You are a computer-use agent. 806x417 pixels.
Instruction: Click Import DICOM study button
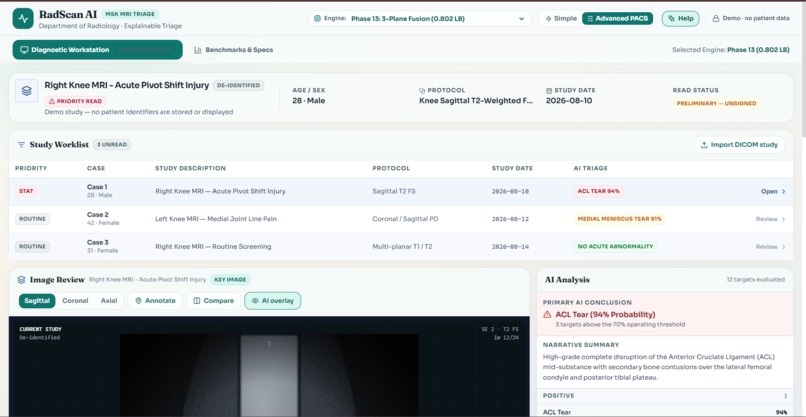pos(739,144)
